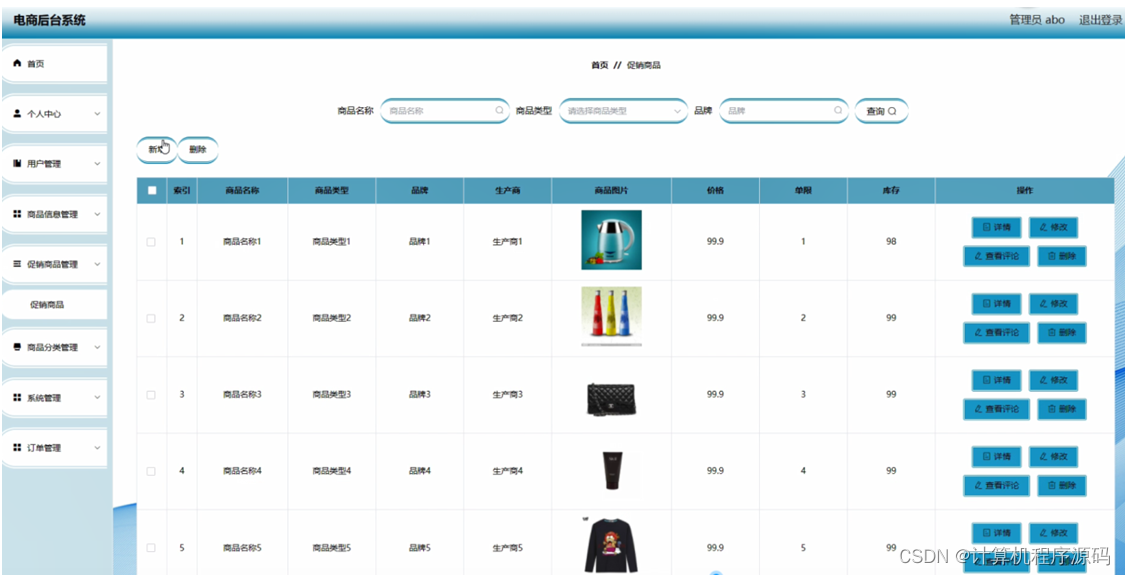
Task: Click the grid icon next to 商品信息管理
Action: tap(18, 214)
